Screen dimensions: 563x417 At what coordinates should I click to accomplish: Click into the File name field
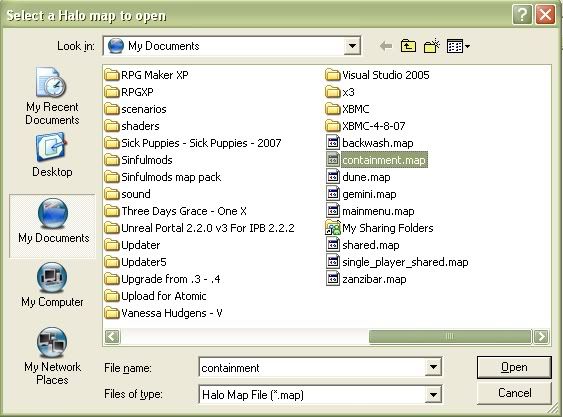(312, 367)
